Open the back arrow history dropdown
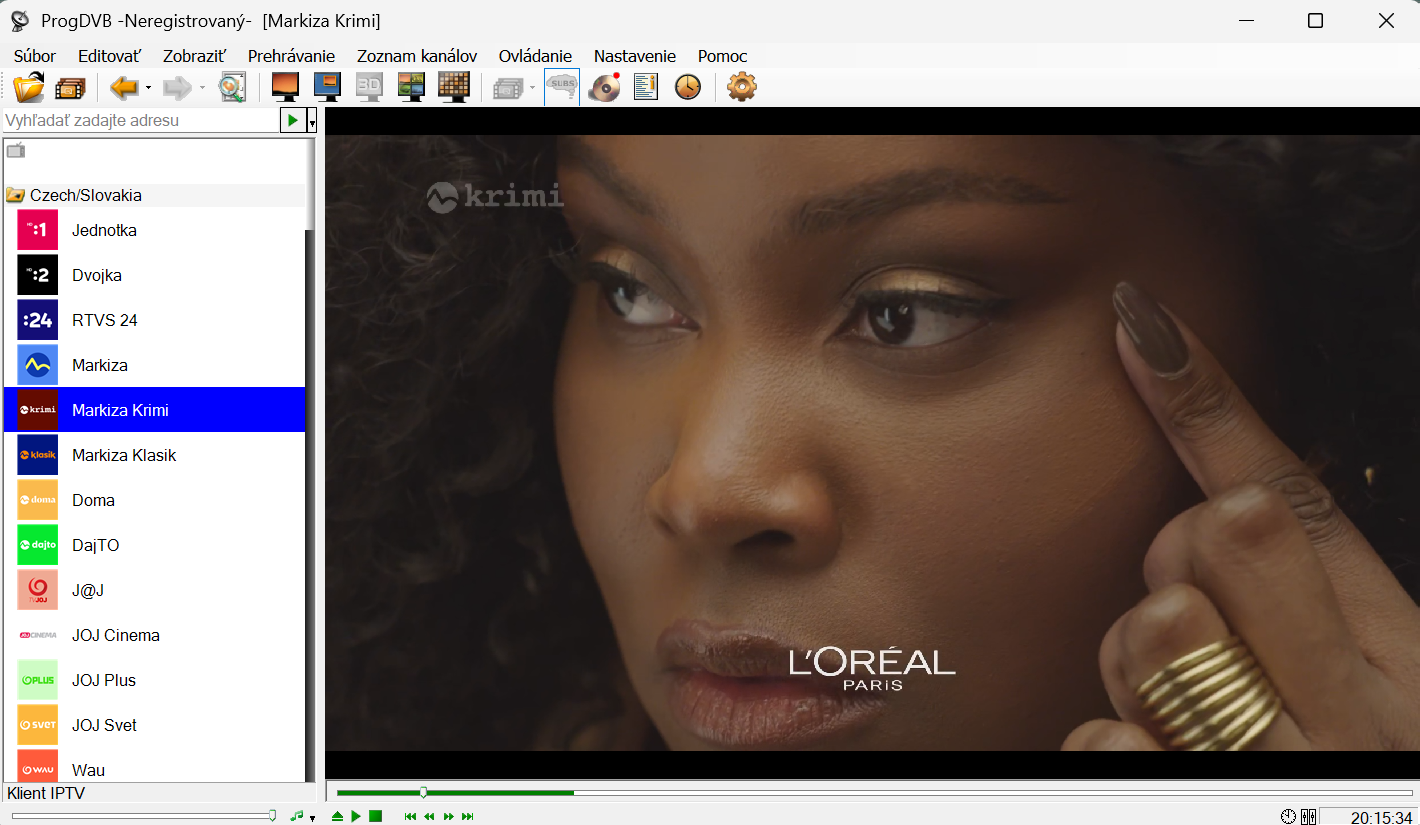 [148, 88]
